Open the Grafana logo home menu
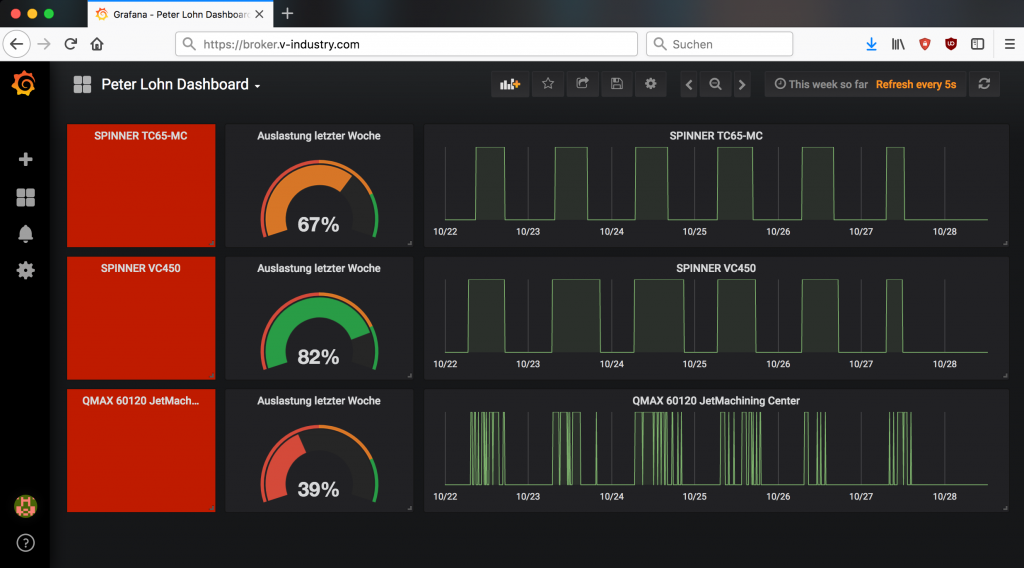 click(24, 84)
